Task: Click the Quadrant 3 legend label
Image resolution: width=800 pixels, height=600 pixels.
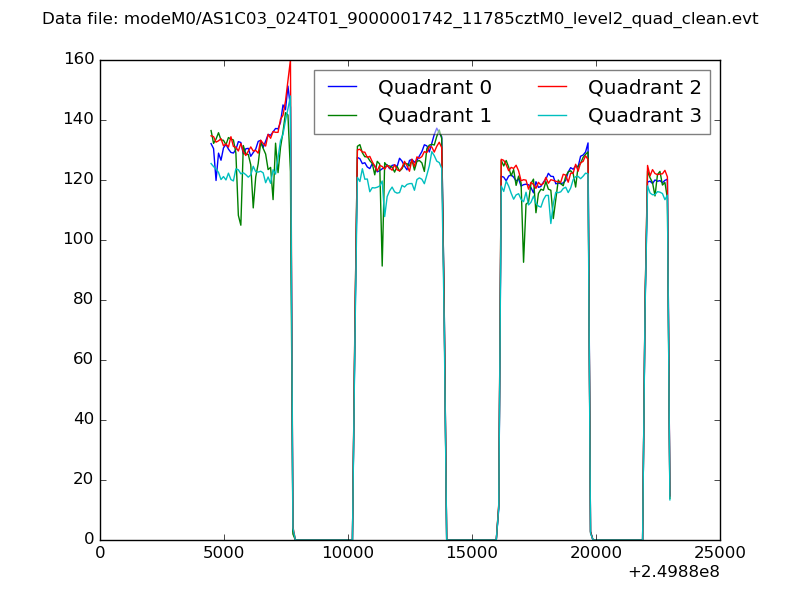Action: pyautogui.click(x=644, y=115)
